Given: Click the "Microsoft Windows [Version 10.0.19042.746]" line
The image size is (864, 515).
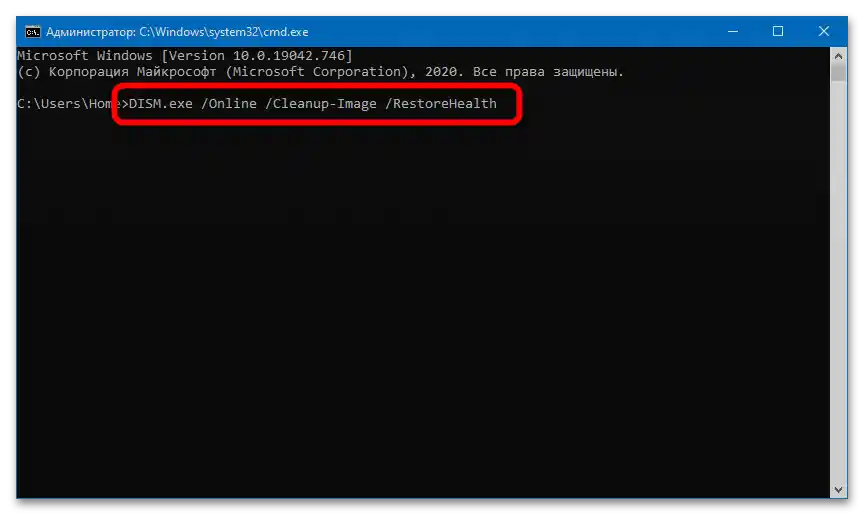Looking at the screenshot, I should (185, 56).
